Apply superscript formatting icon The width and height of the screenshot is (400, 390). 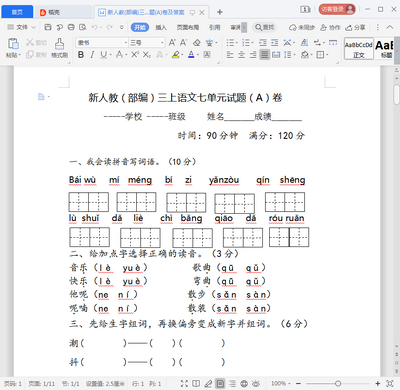pos(134,54)
